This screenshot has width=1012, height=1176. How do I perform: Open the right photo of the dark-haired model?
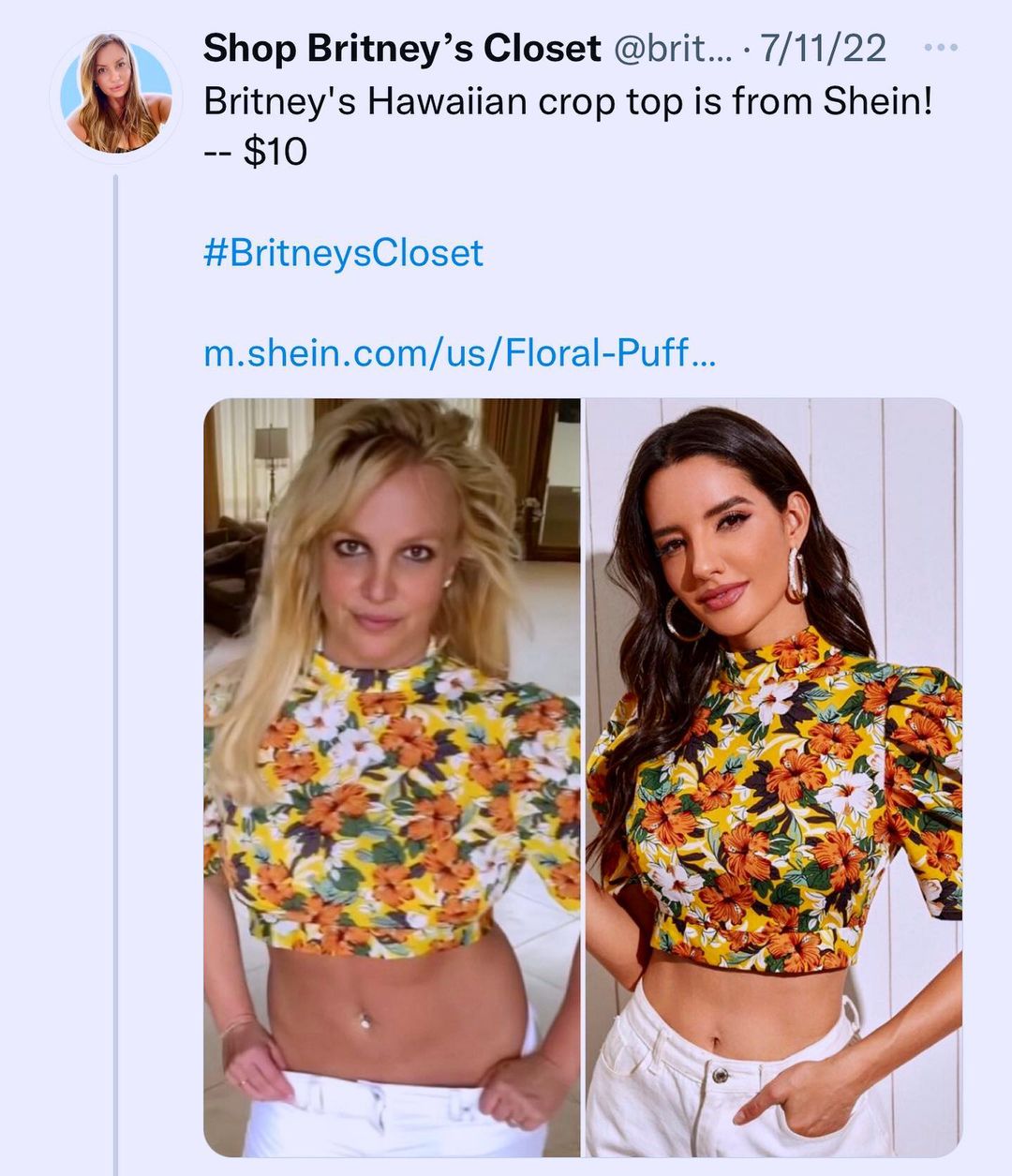pos(773,776)
